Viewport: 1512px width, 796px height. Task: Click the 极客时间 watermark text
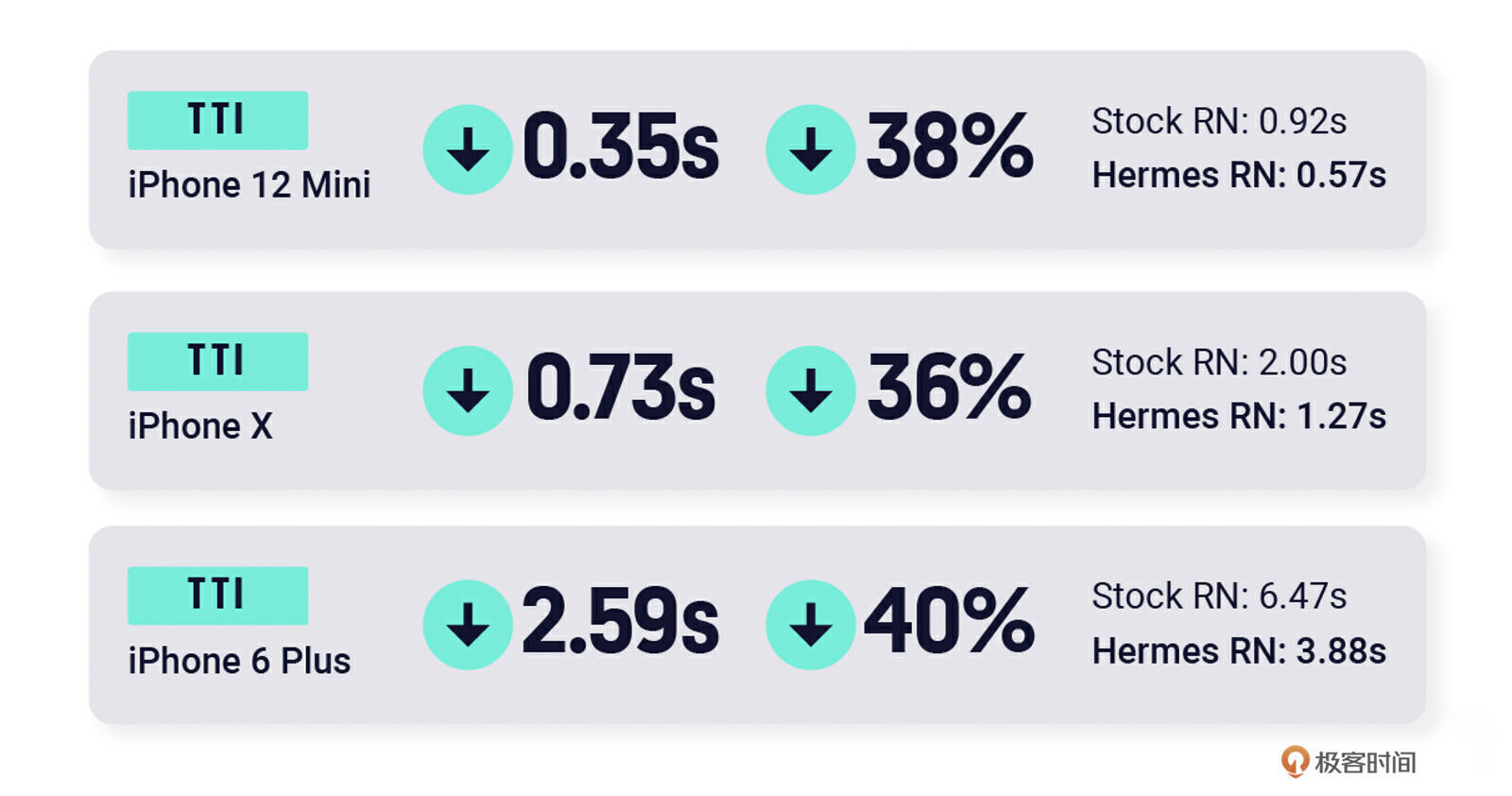click(1365, 762)
